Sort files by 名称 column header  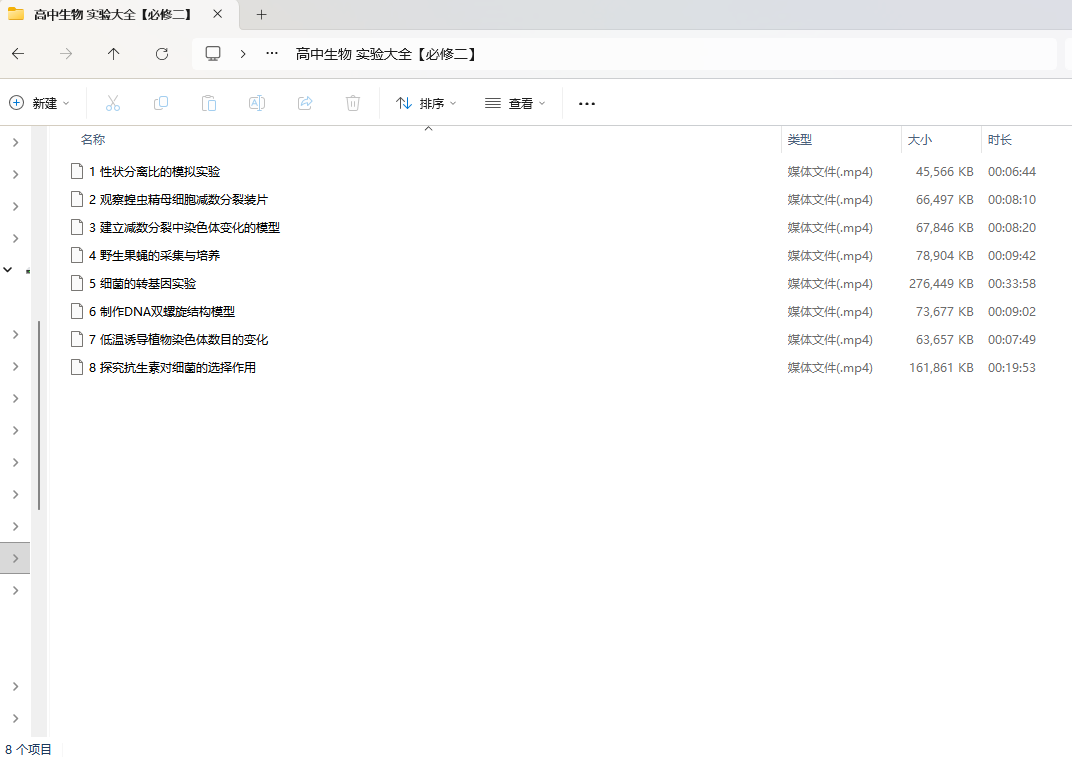point(93,140)
